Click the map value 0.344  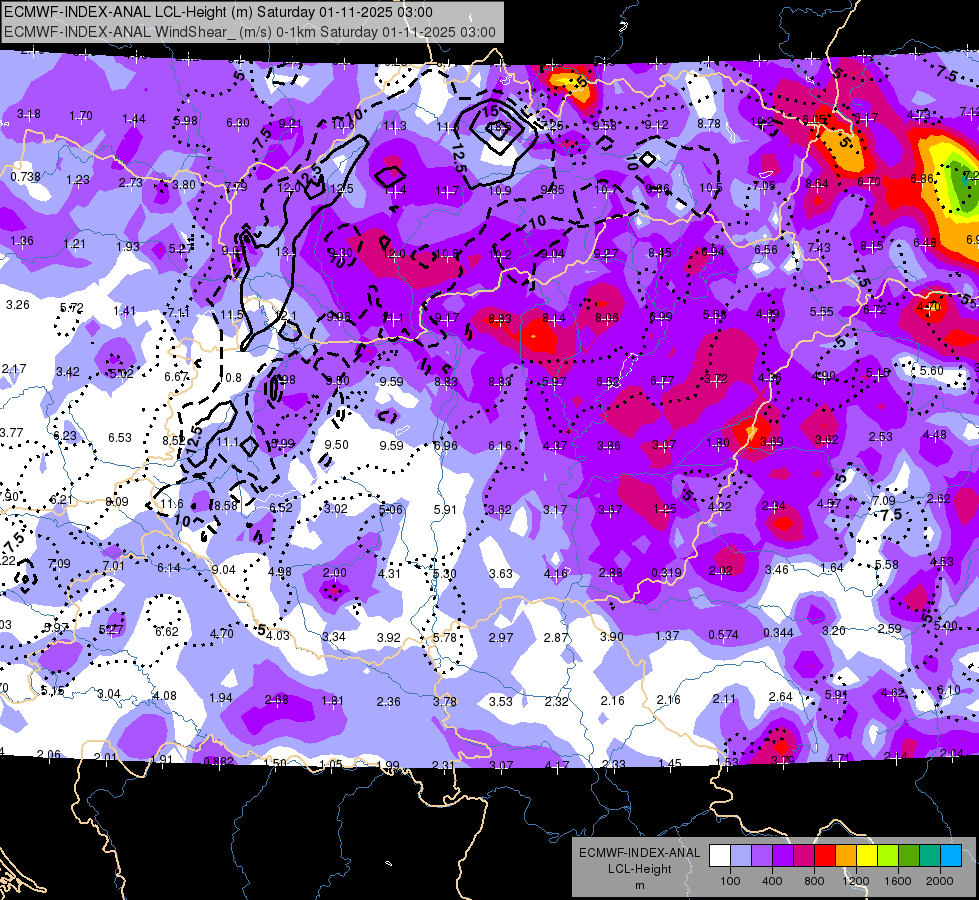coord(778,633)
